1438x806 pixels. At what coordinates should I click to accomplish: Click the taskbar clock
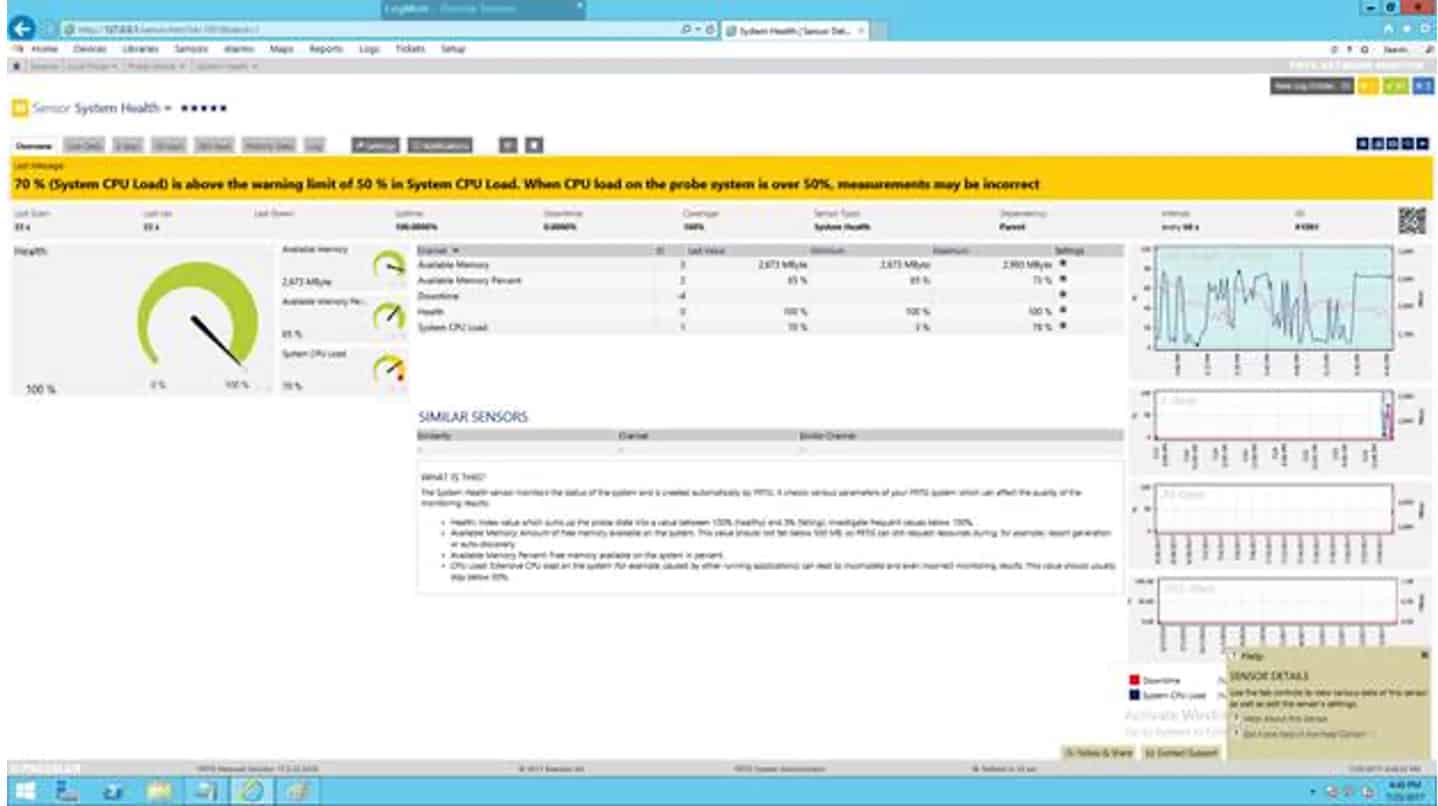1407,791
